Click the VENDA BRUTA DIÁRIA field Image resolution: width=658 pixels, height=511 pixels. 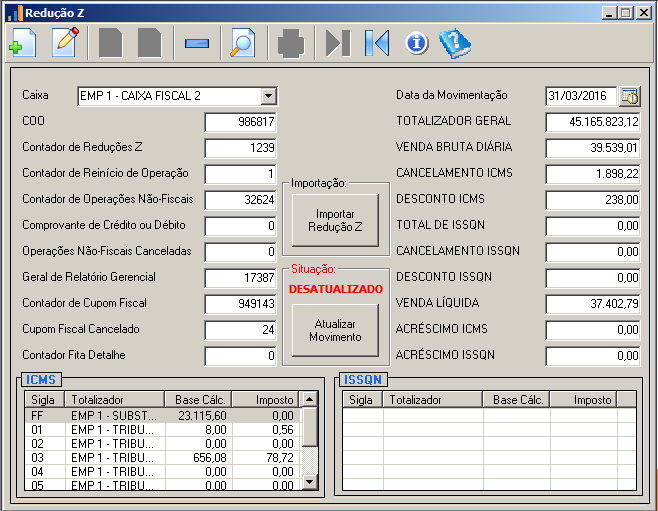click(x=593, y=148)
